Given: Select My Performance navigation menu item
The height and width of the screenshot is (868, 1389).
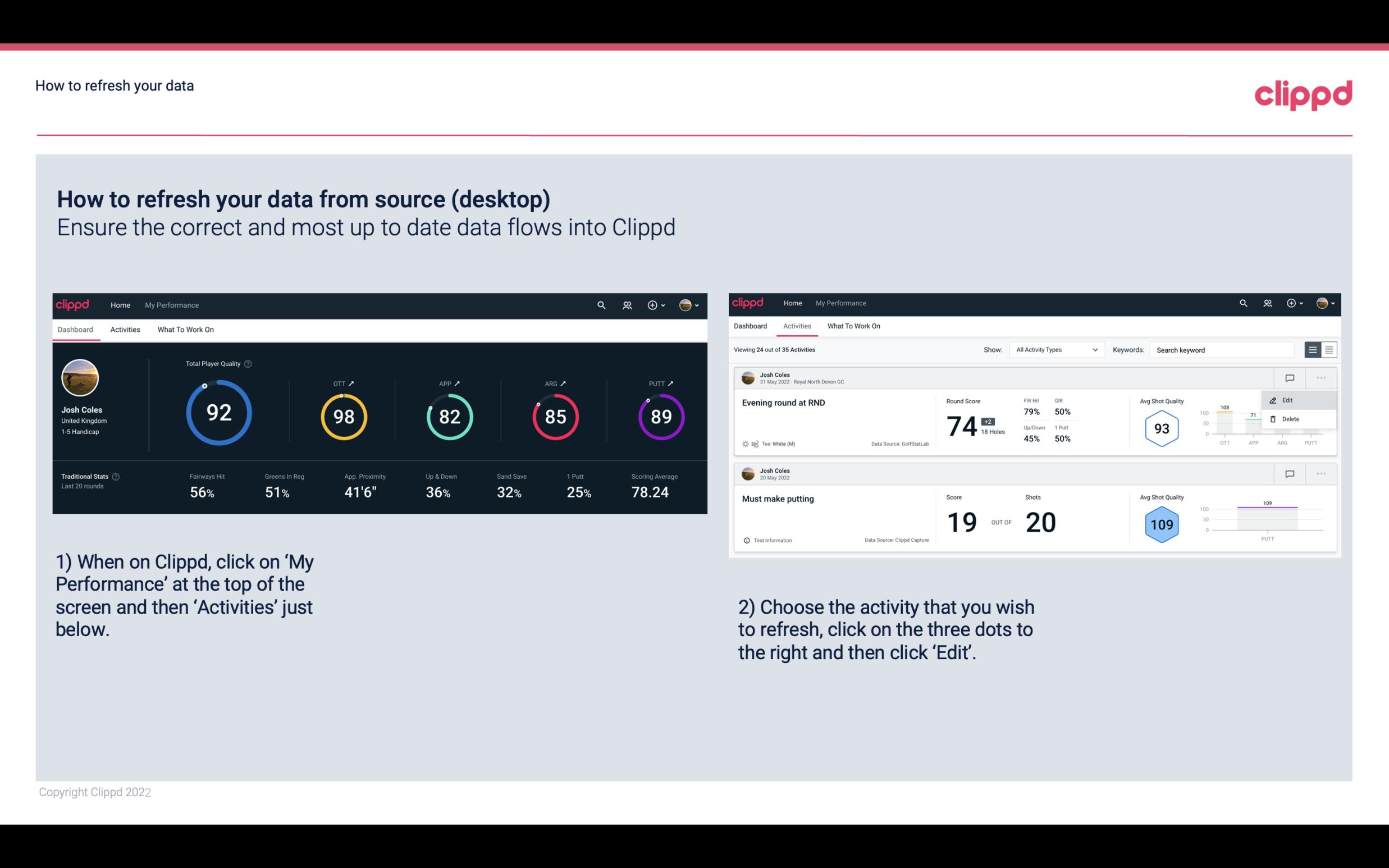Looking at the screenshot, I should click(x=171, y=304).
